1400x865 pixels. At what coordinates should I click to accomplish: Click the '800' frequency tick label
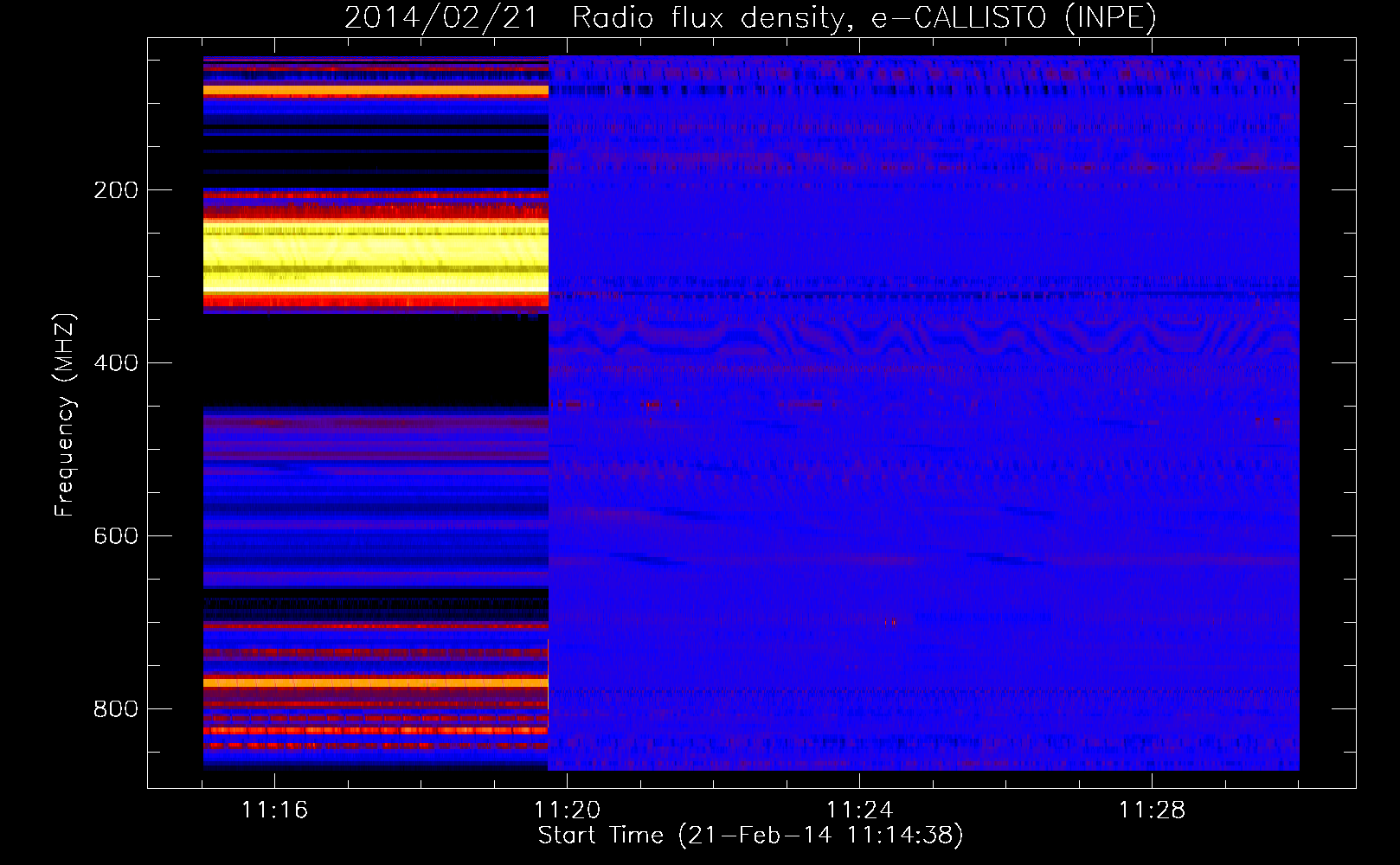(x=116, y=708)
